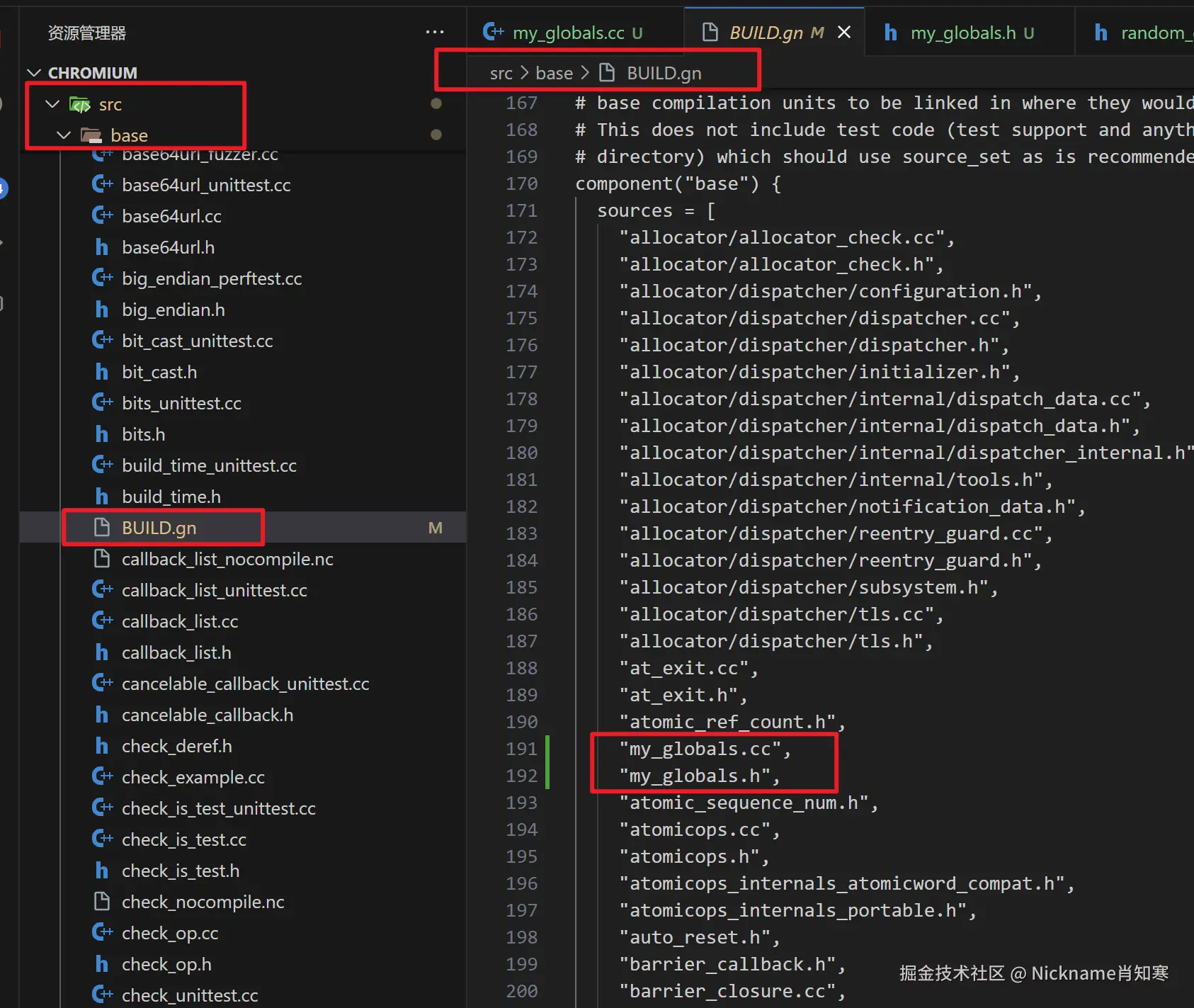
Task: Click C++ icon beside cancelable_callback_unittest.cc
Action: (102, 684)
